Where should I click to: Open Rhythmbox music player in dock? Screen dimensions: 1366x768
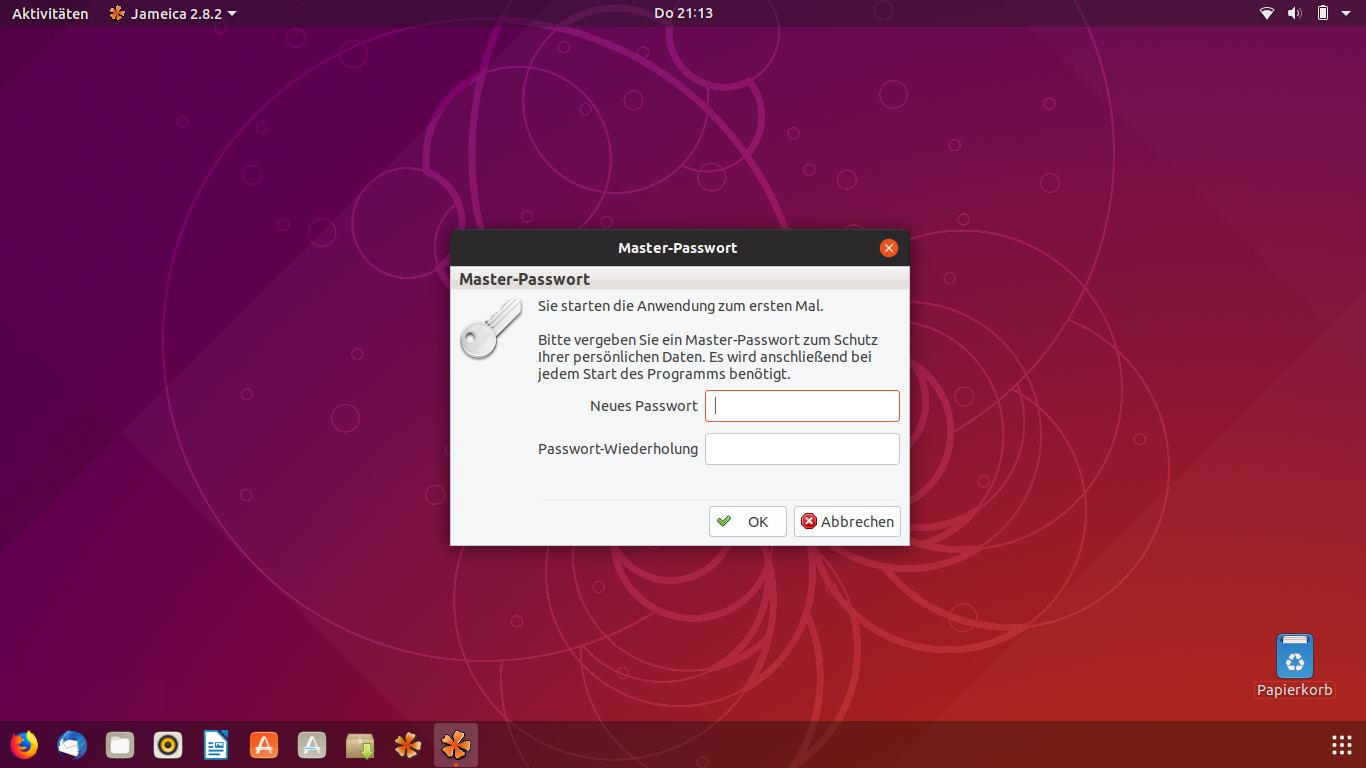168,745
